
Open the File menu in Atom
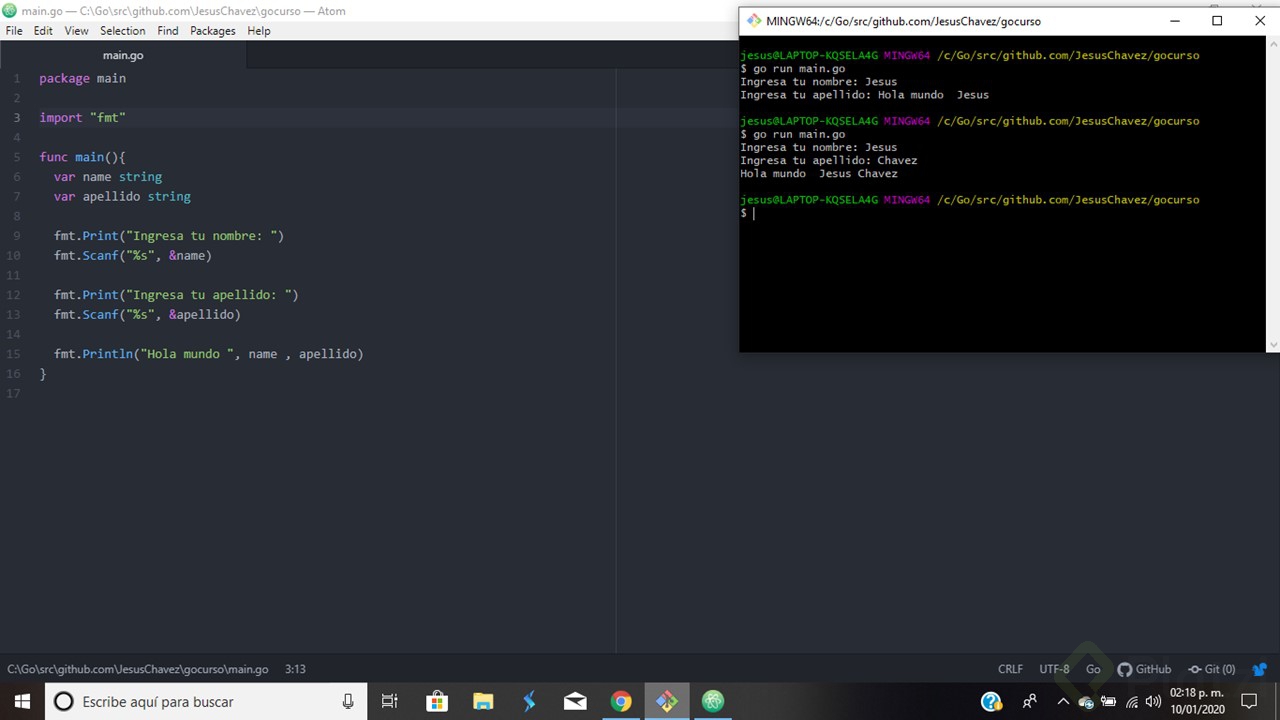[14, 31]
